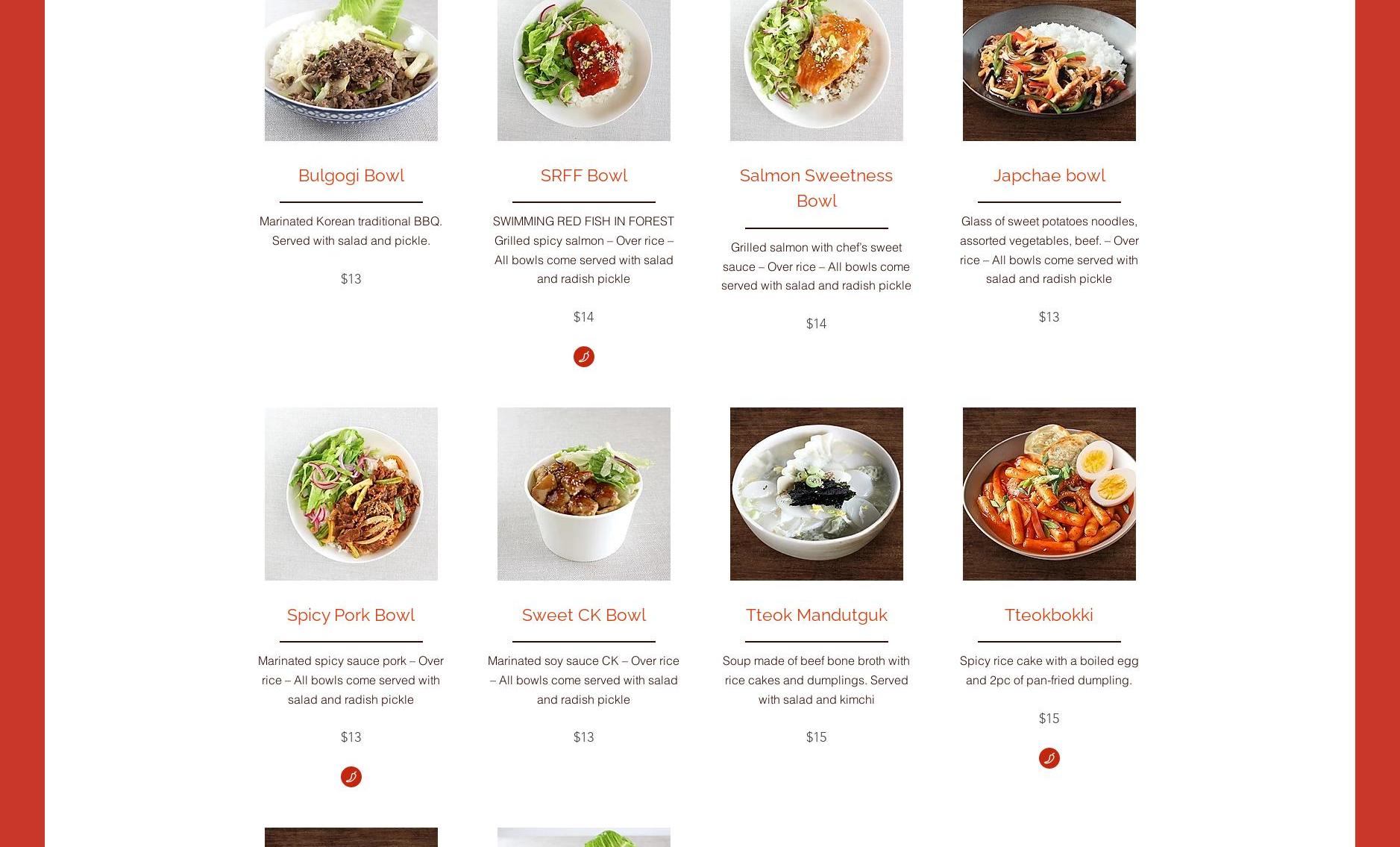This screenshot has height=847, width=1400.
Task: Select the SRFF Bowl heading
Action: point(583,175)
